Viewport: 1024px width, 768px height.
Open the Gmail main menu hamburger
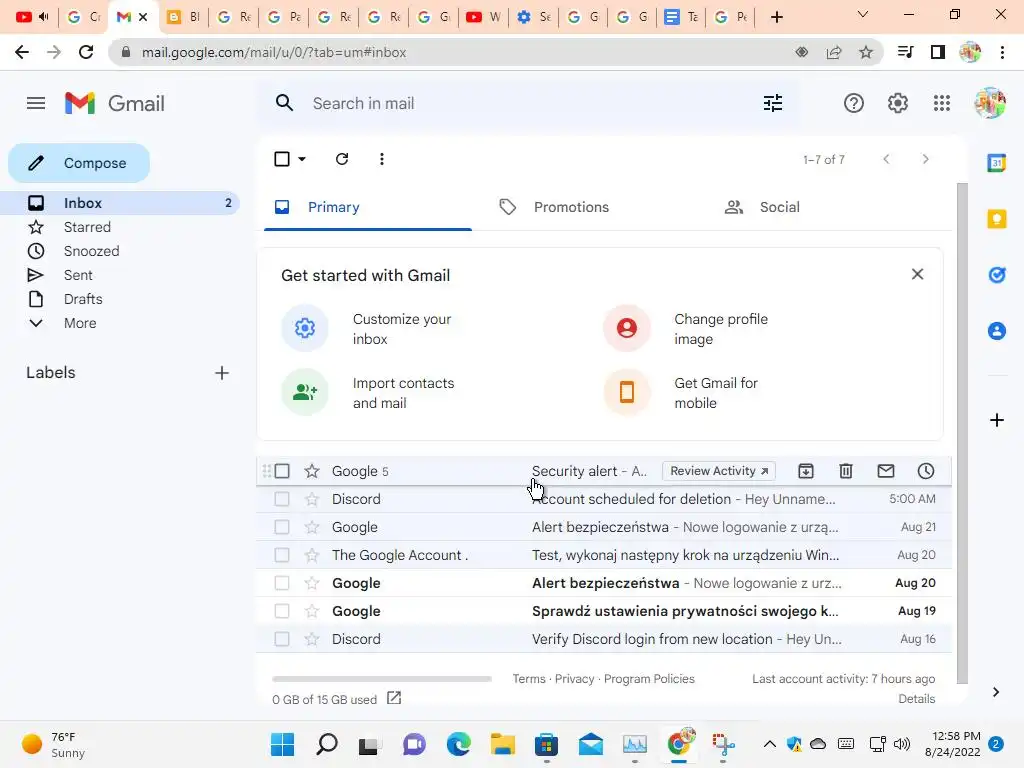click(36, 103)
